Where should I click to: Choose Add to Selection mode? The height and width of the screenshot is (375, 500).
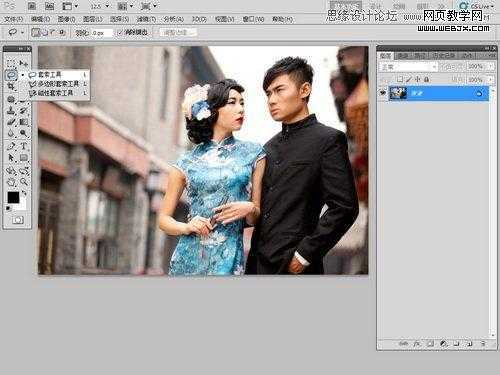44,32
